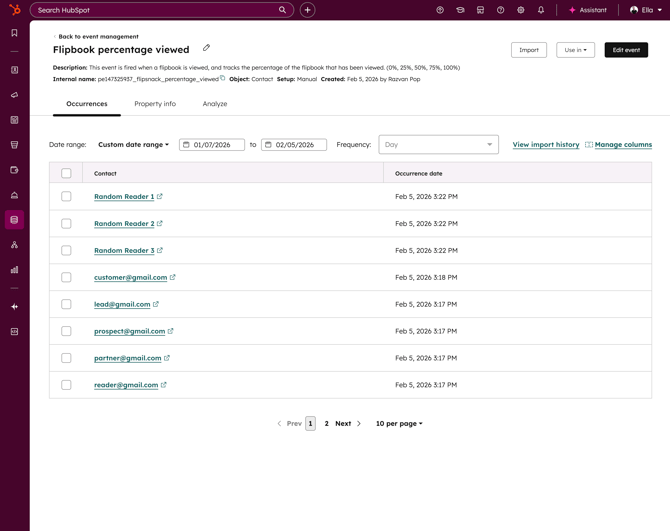This screenshot has height=531, width=670.
Task: Expand the Custom date range dropdown
Action: [133, 145]
